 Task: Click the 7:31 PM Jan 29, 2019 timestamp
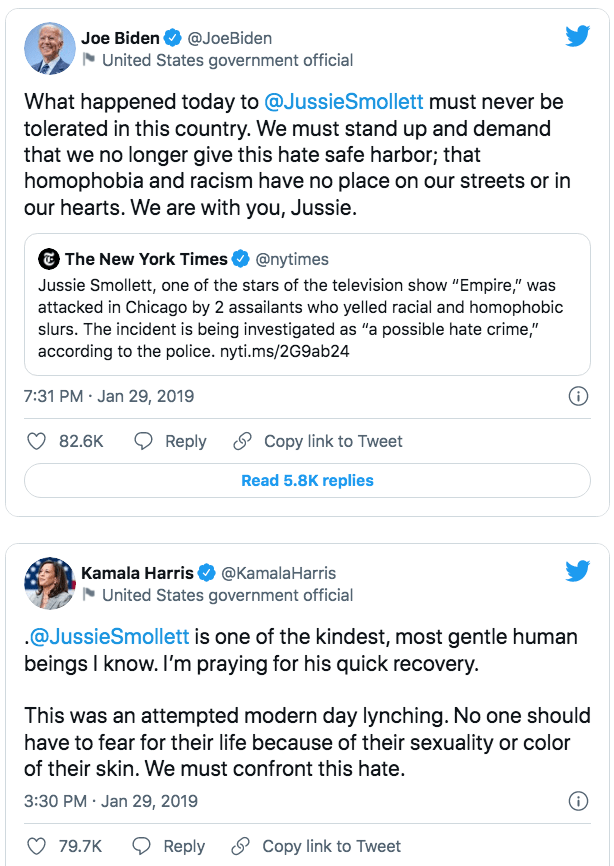109,396
